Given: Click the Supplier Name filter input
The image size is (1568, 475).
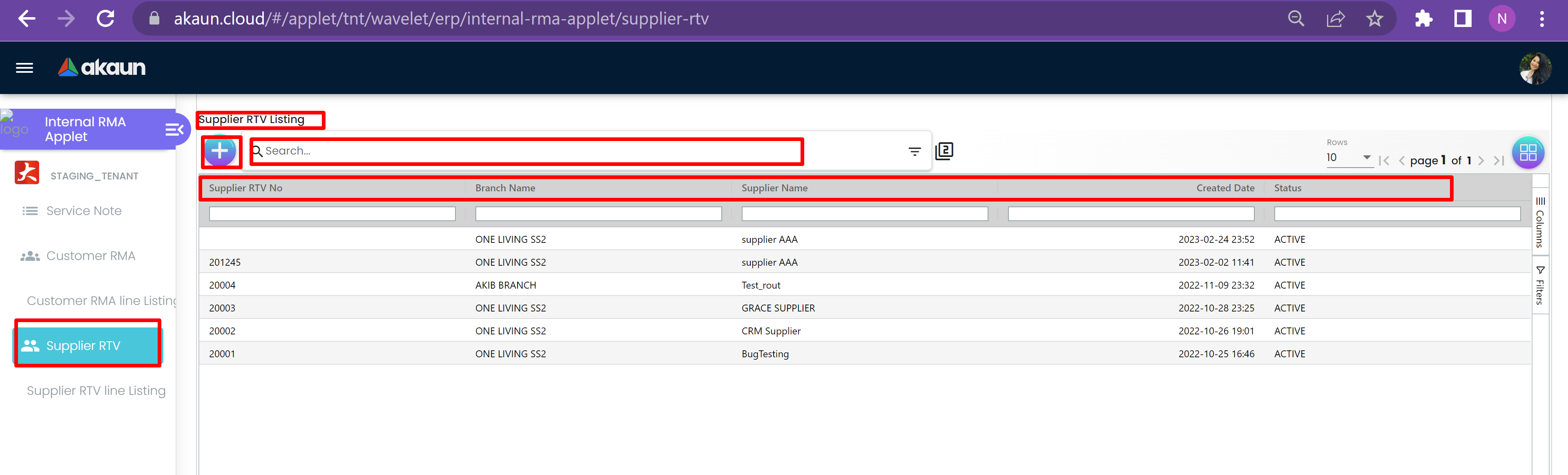Looking at the screenshot, I should (864, 214).
